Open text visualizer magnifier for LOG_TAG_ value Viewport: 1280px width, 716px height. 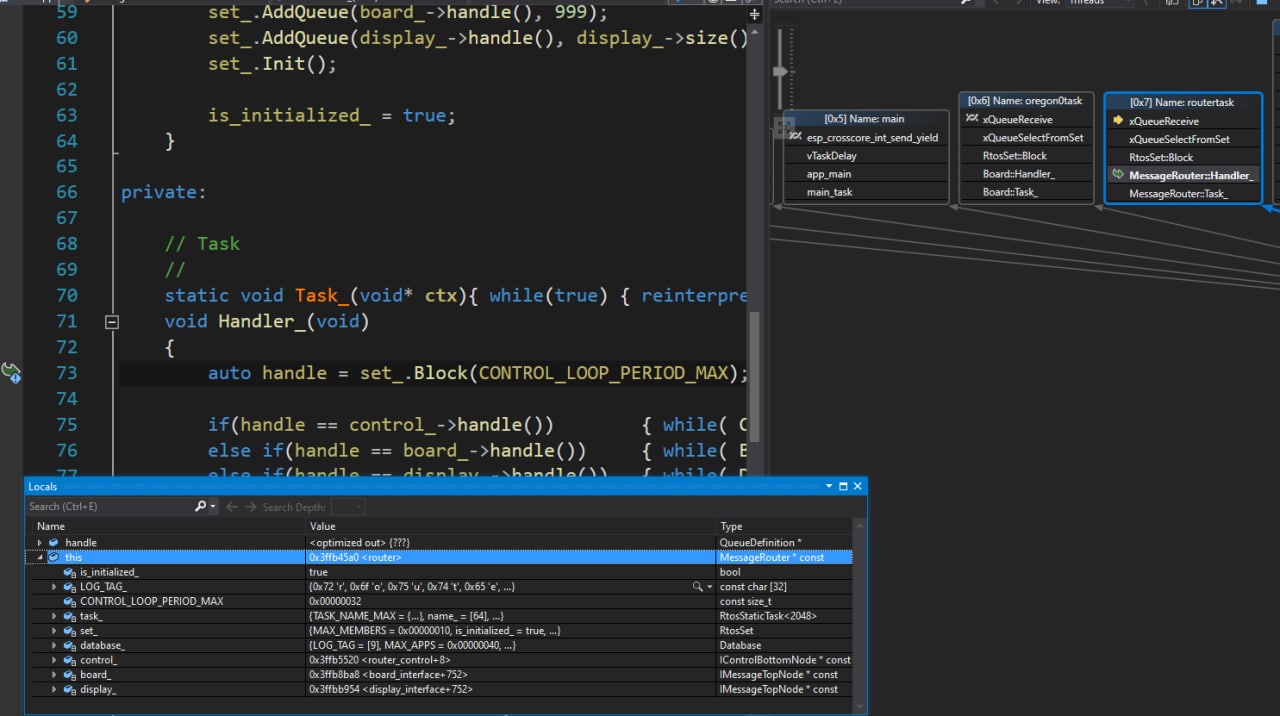pos(697,587)
